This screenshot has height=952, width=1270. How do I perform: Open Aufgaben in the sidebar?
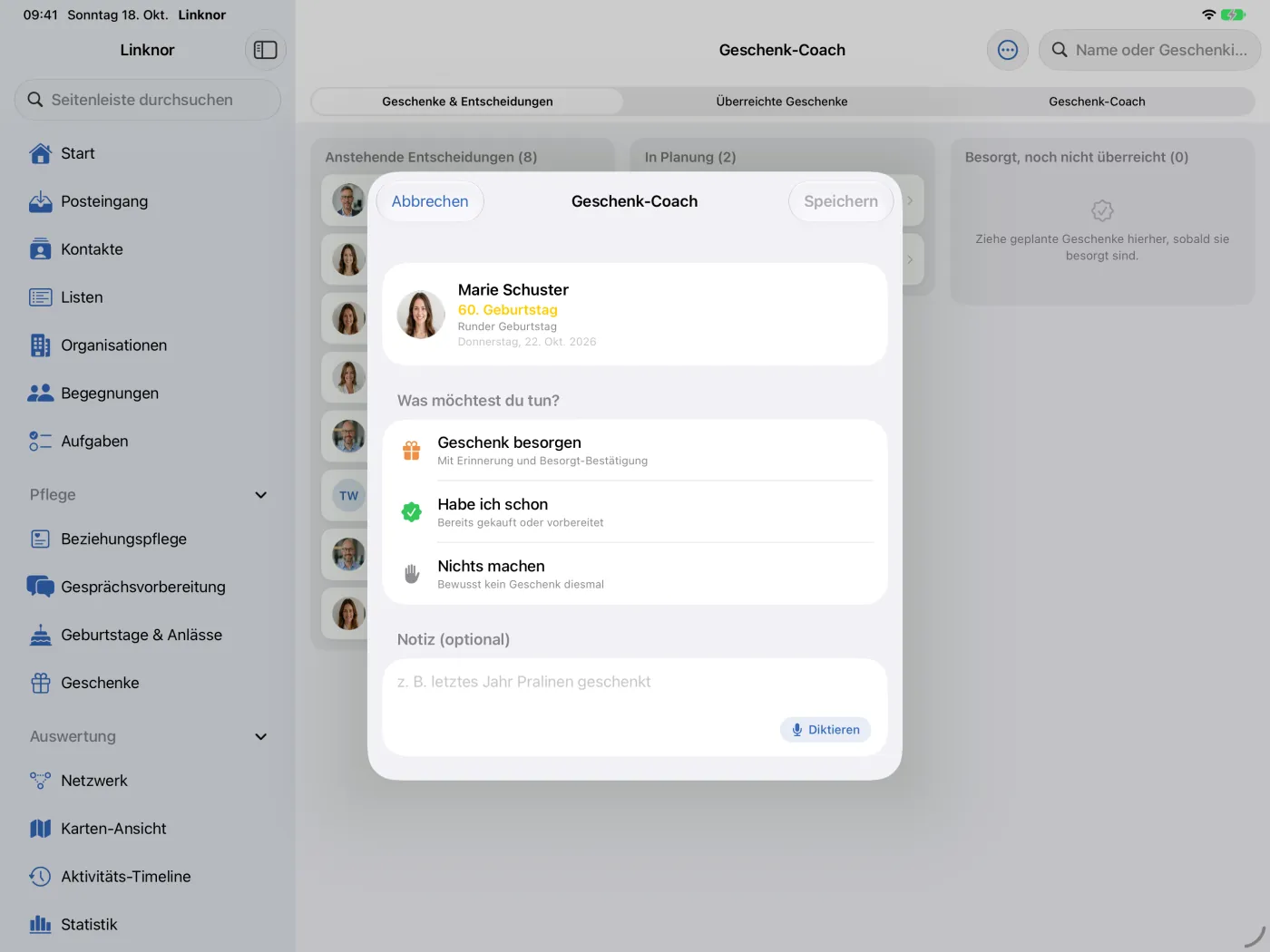click(148, 442)
